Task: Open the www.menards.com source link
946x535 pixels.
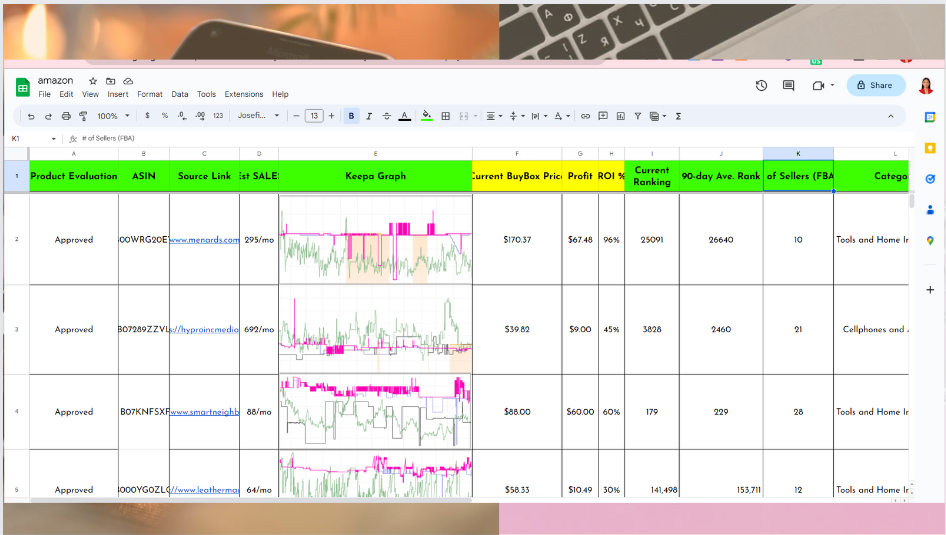Action: pyautogui.click(x=205, y=239)
